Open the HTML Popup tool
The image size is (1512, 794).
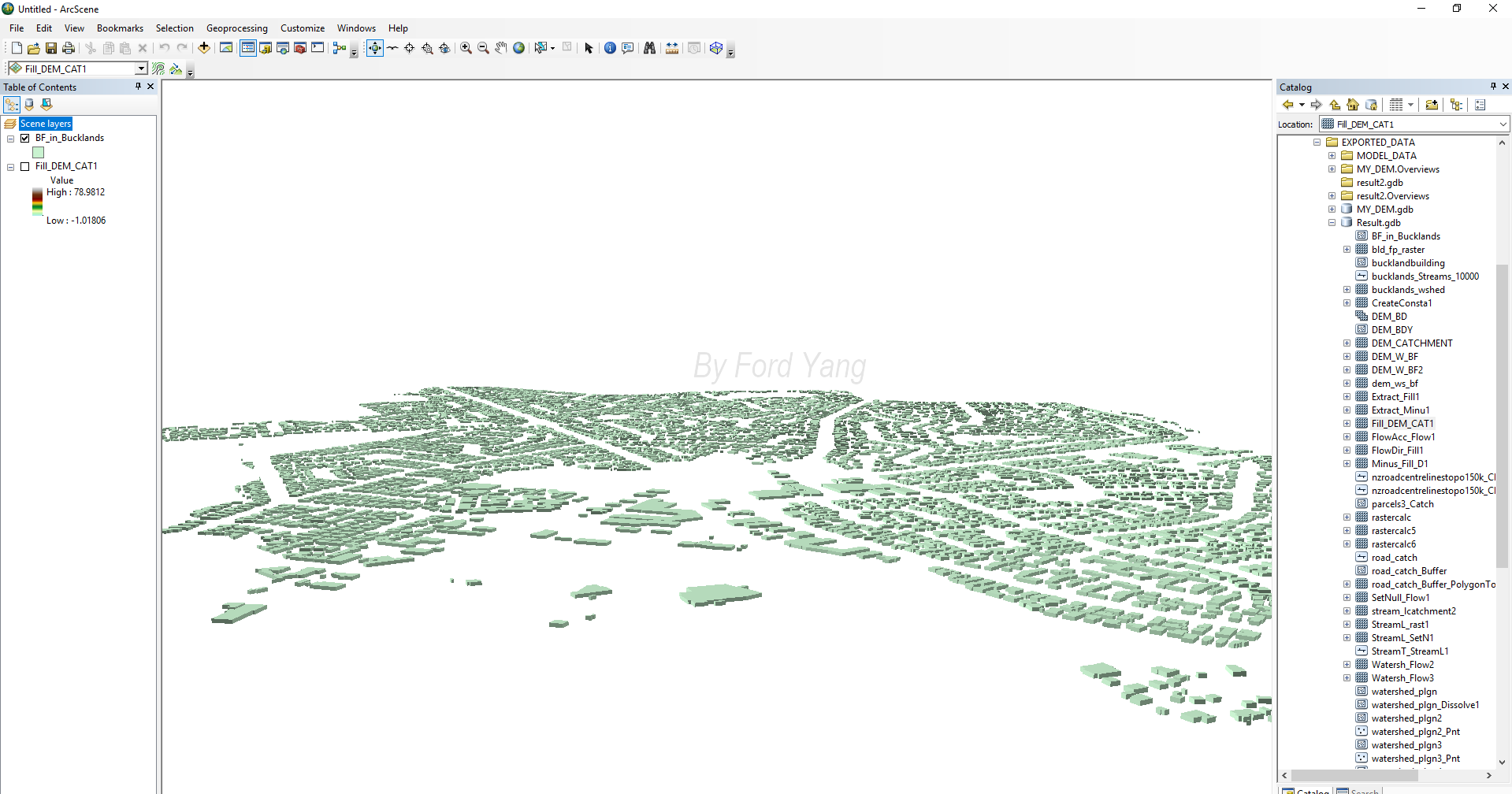(x=628, y=48)
